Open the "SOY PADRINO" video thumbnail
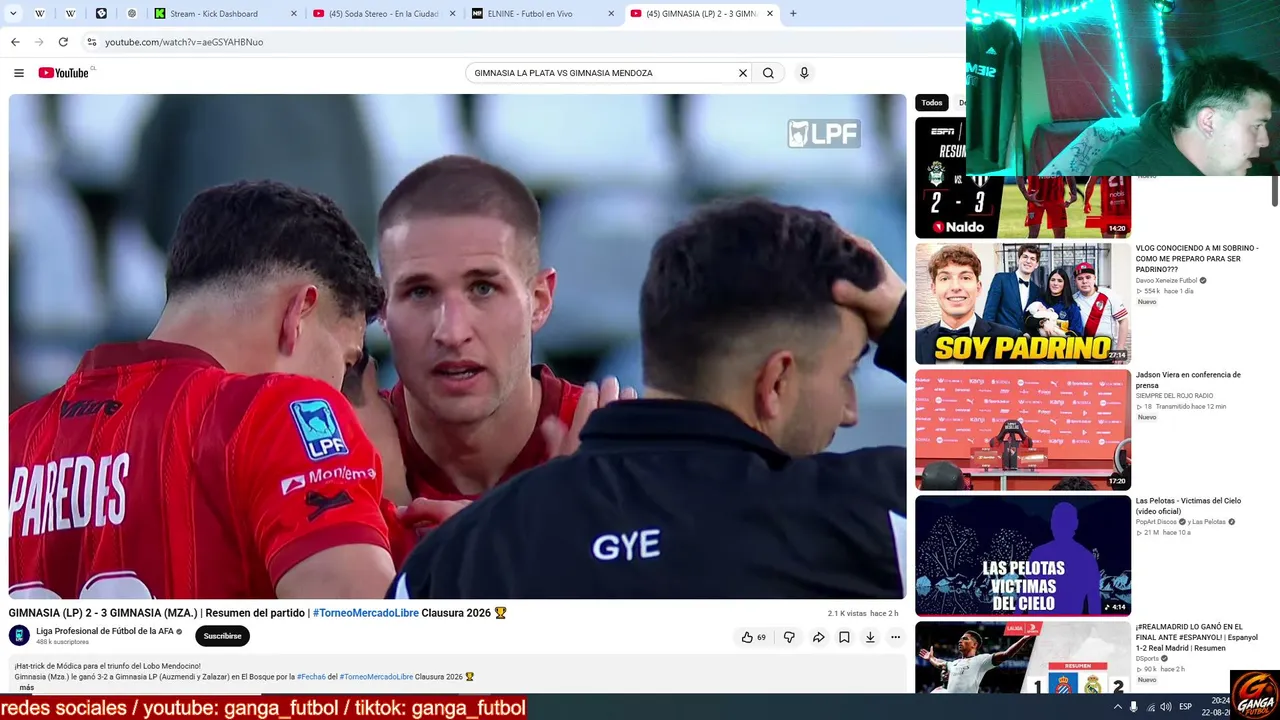This screenshot has width=1280, height=720. point(1023,304)
